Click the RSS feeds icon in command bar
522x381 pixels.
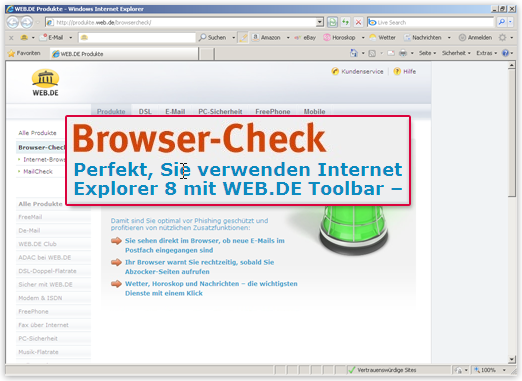[372, 53]
